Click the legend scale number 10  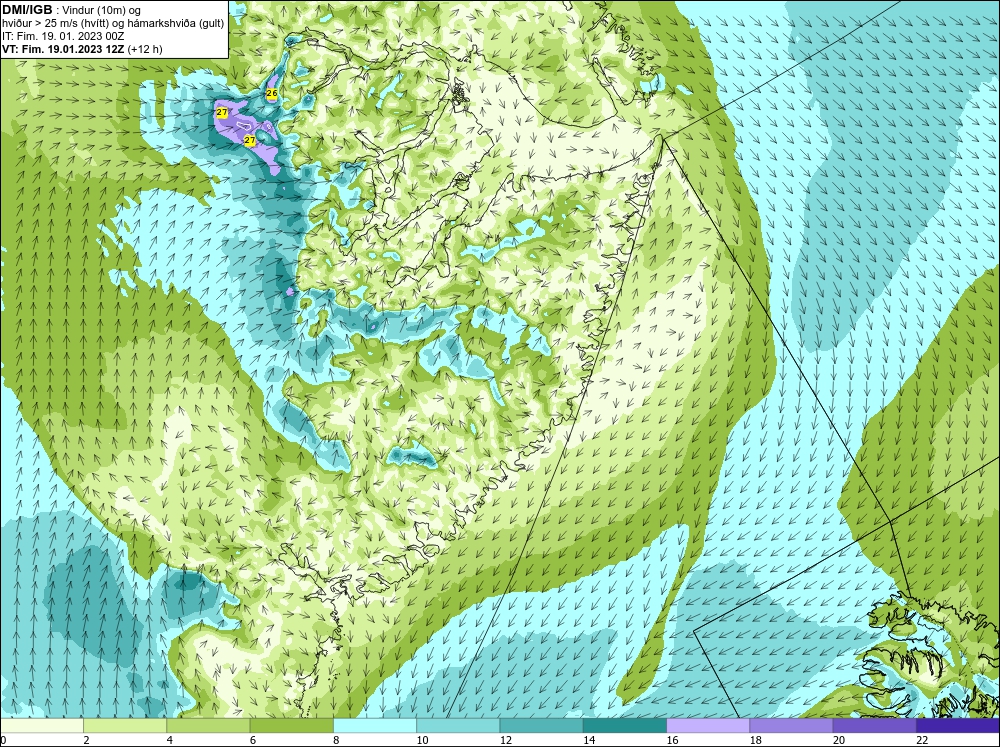422,739
